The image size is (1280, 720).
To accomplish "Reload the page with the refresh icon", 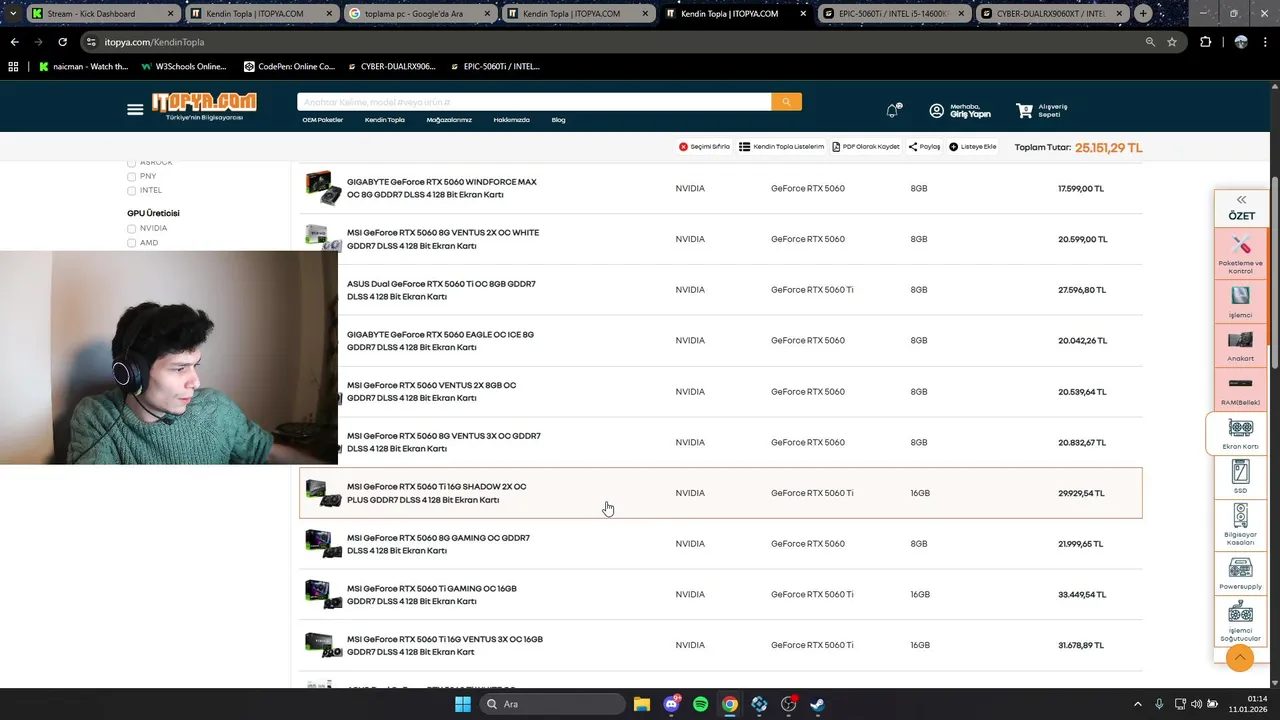I will [x=62, y=42].
